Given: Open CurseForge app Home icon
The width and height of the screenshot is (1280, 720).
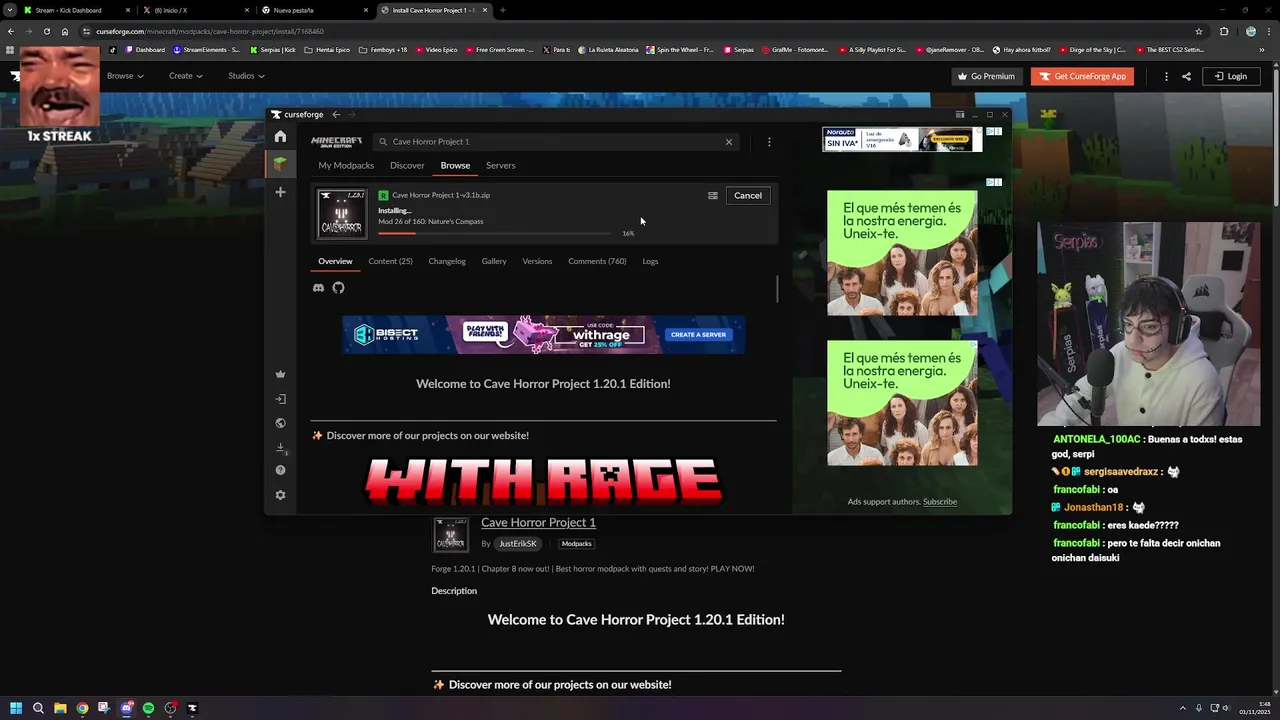Looking at the screenshot, I should click(280, 137).
